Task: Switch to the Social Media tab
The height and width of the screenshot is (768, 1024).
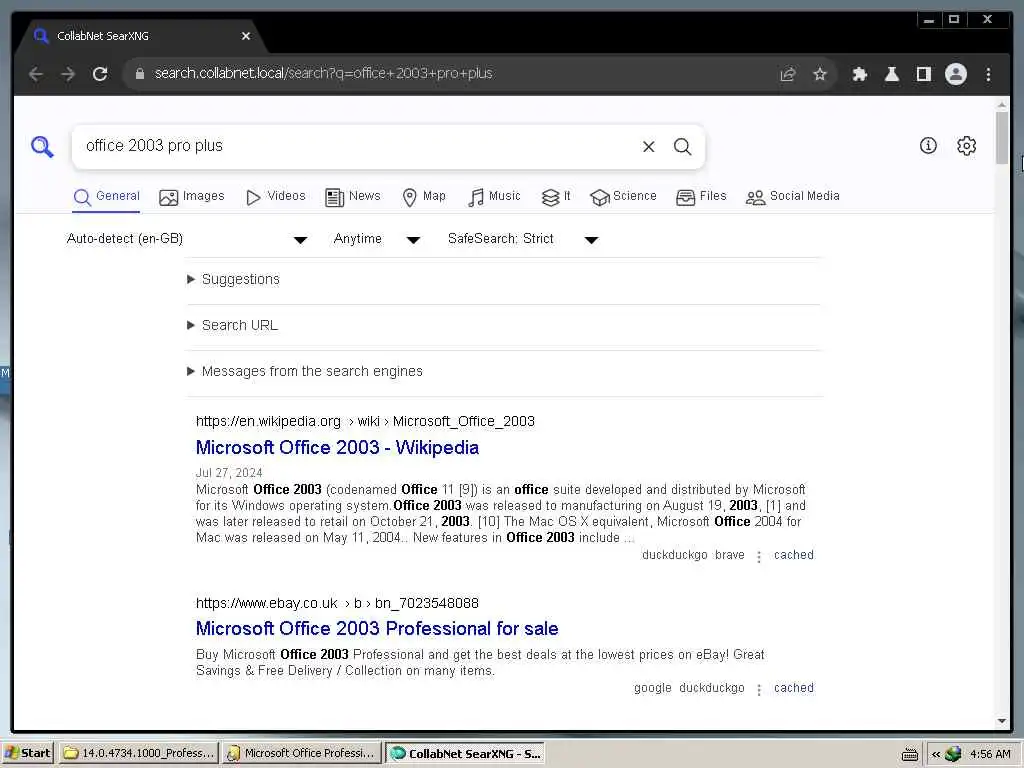Action: coord(793,197)
